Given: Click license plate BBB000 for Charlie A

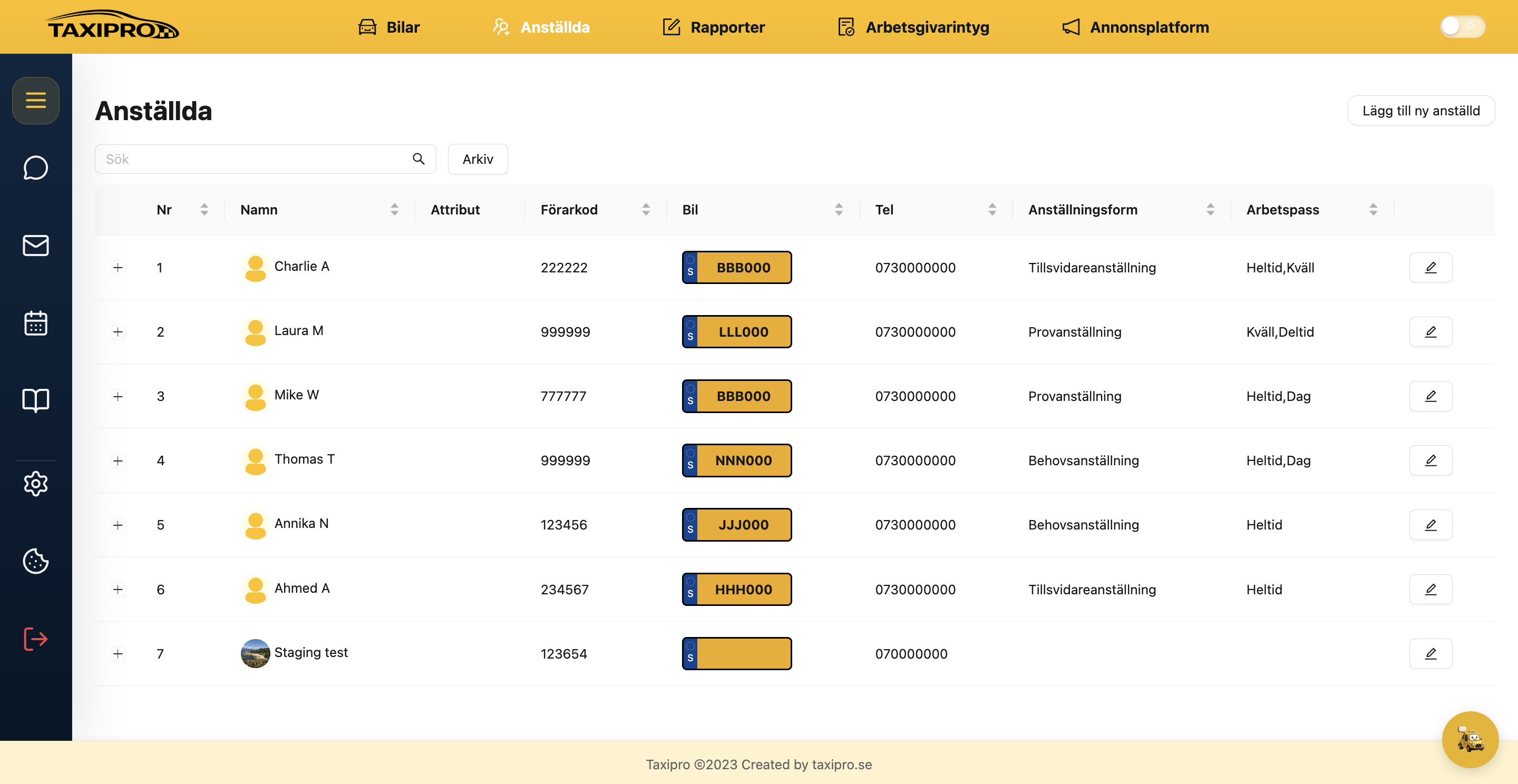Looking at the screenshot, I should [737, 268].
